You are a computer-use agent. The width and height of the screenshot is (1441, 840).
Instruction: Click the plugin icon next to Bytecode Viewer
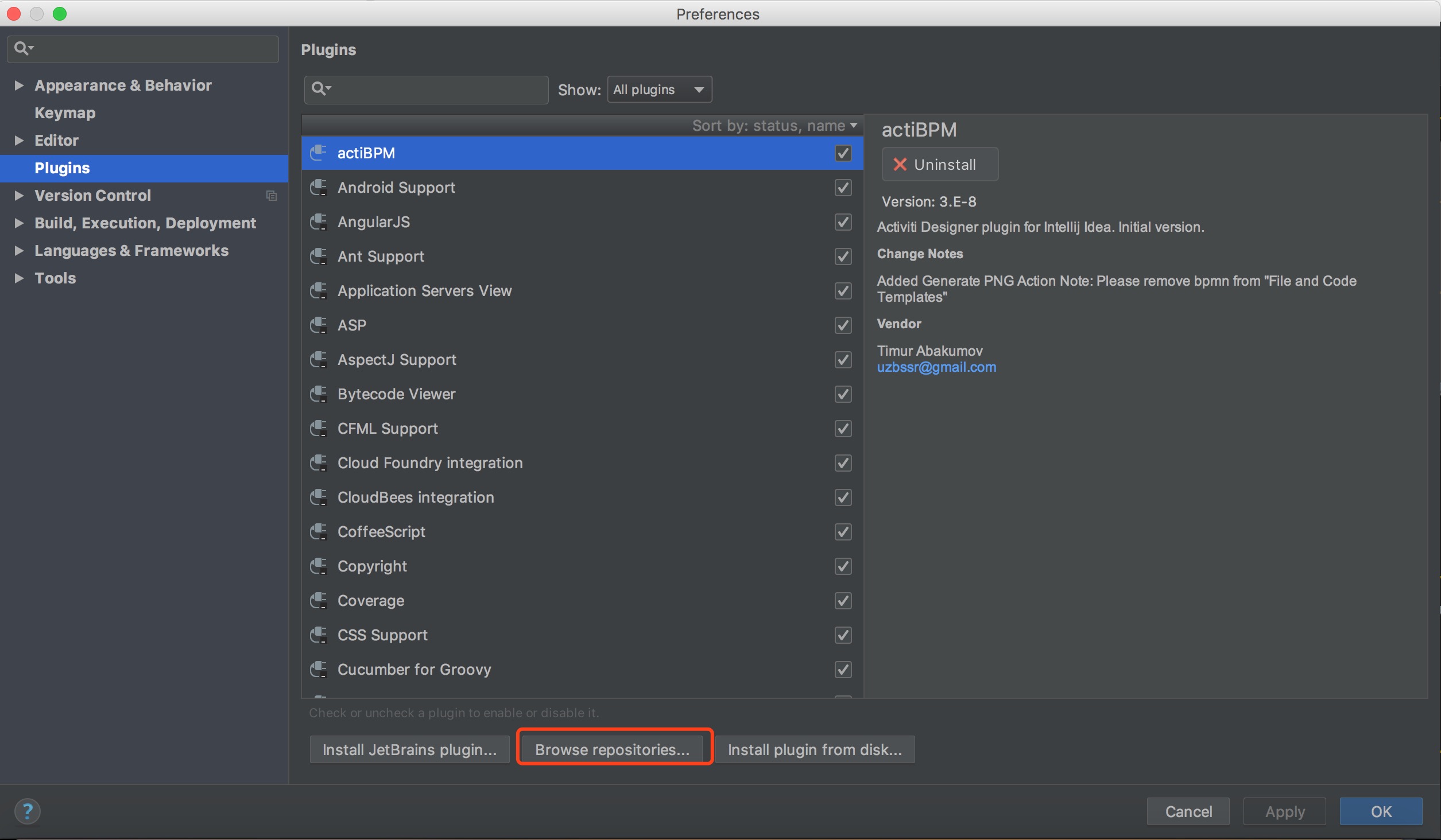319,394
